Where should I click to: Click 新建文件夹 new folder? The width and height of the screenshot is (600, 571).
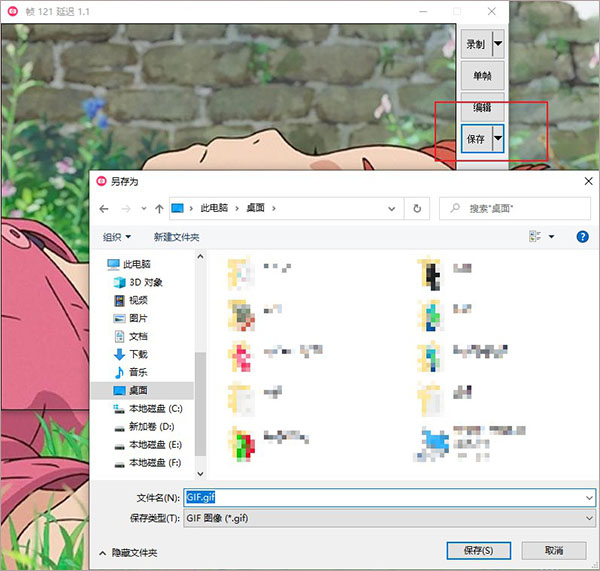pyautogui.click(x=176, y=237)
